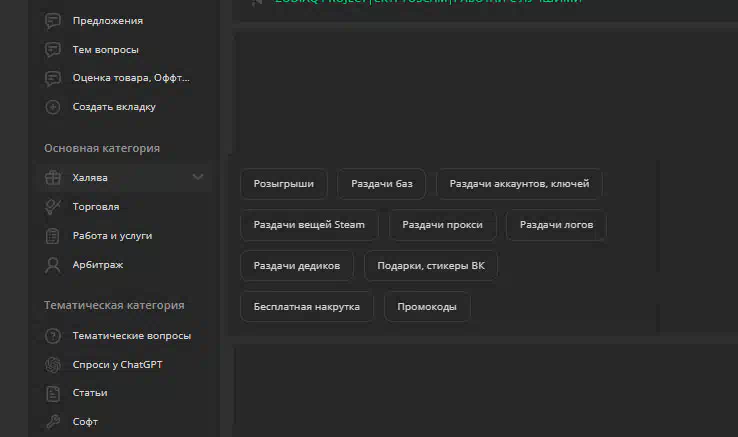Click the Раздачи логов button
The height and width of the screenshot is (437, 738).
tap(556, 225)
